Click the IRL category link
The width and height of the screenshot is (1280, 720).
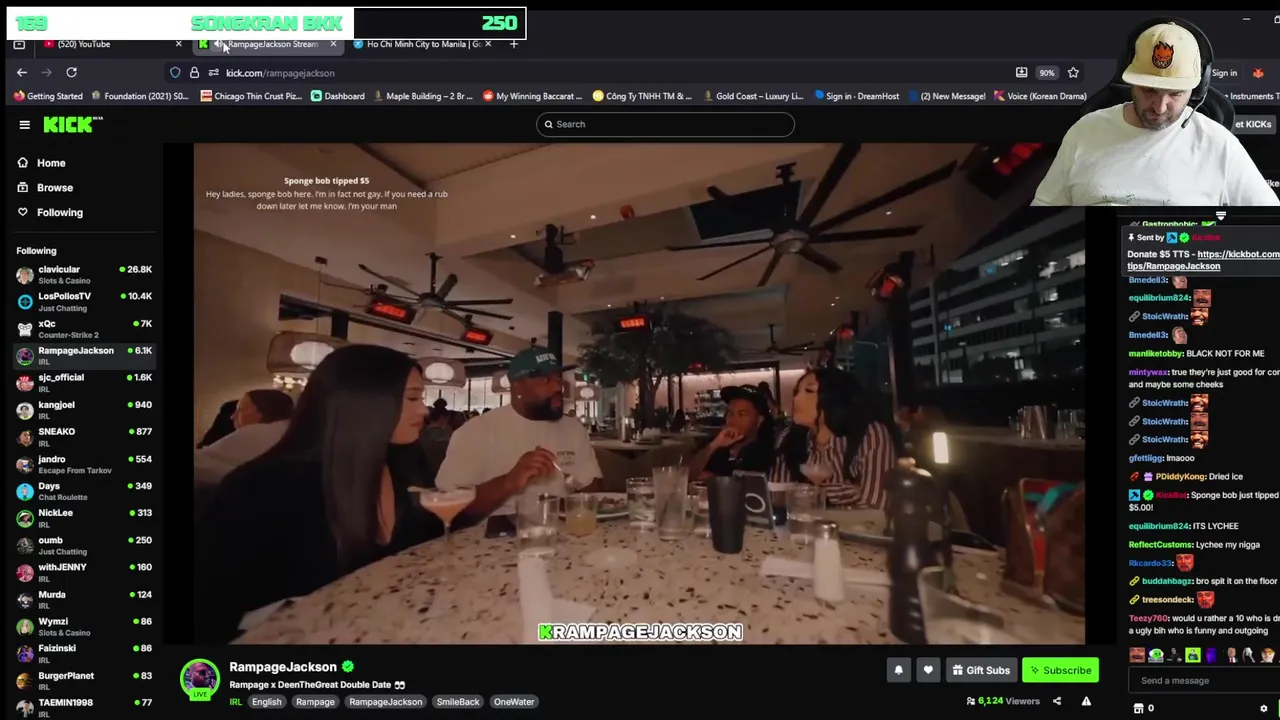point(236,702)
